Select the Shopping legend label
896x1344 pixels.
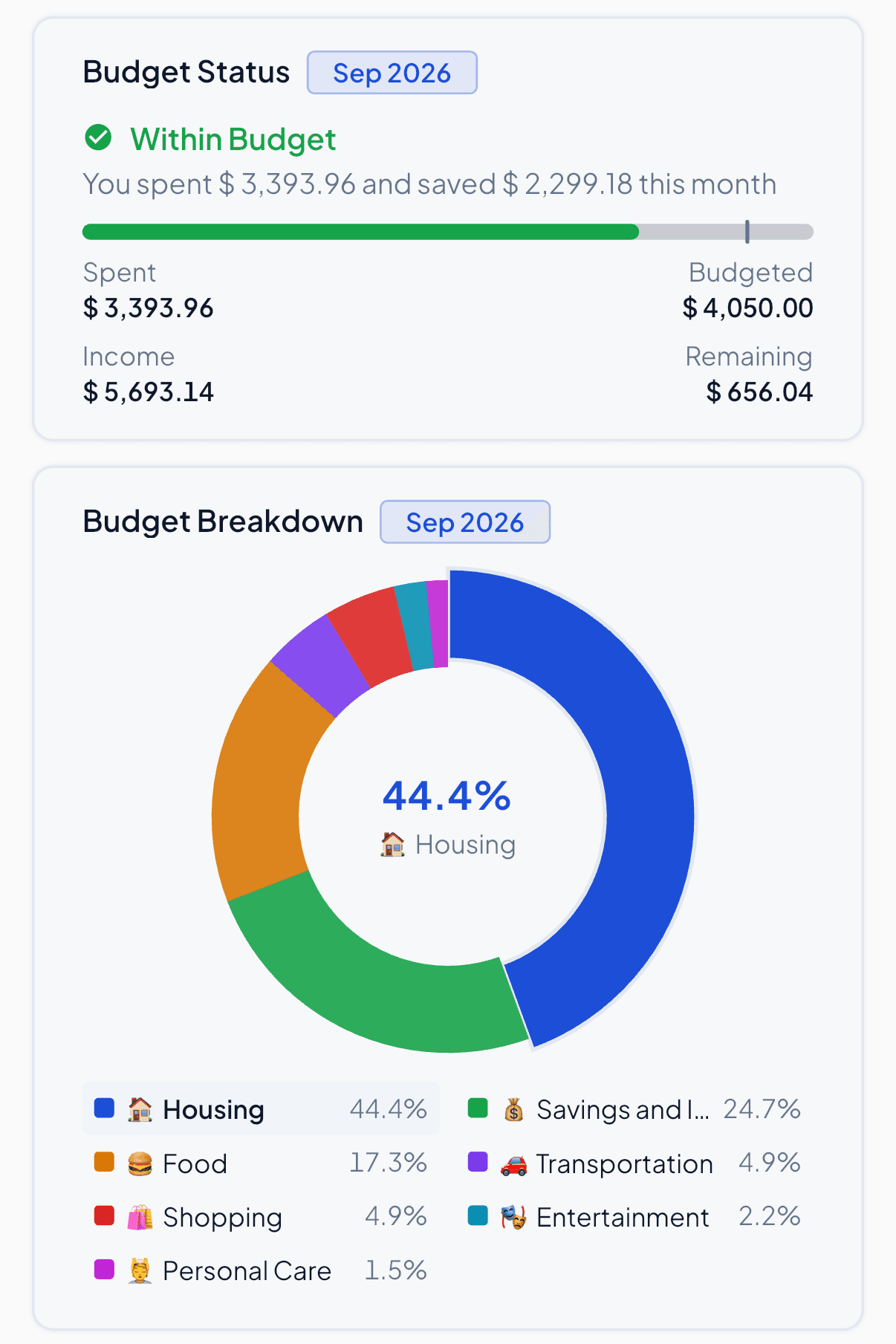point(222,1218)
